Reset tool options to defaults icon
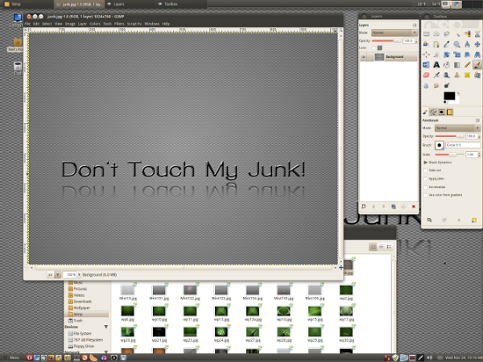 pyautogui.click(x=474, y=220)
